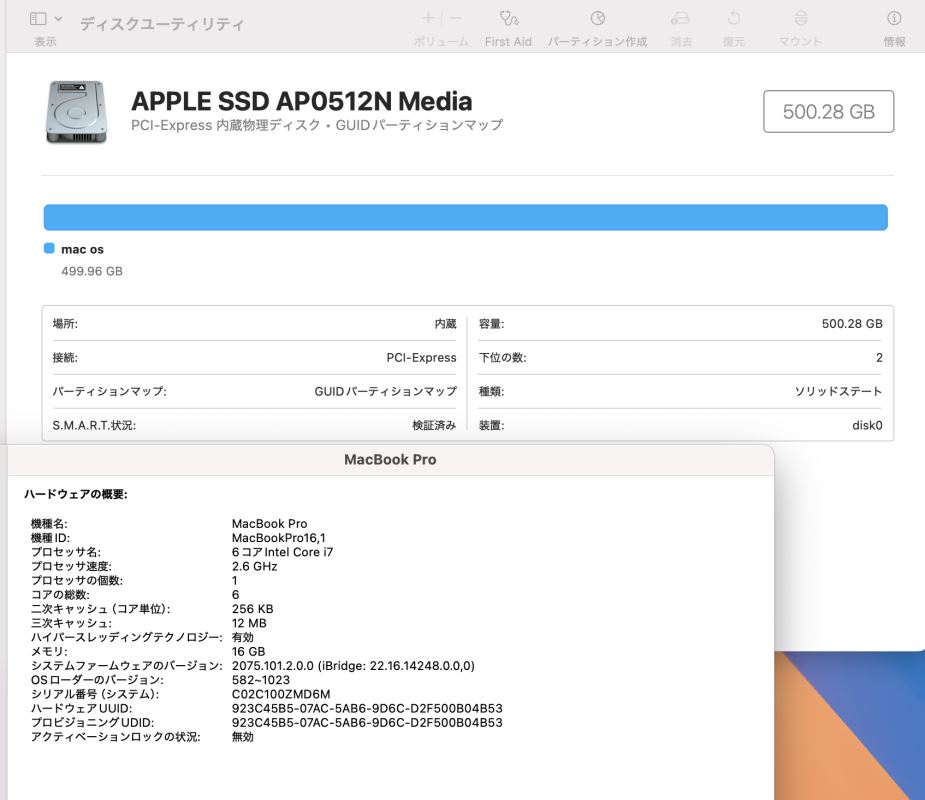
Task: Click the '6コア Intel Core i7' value
Action: pyautogui.click(x=283, y=552)
